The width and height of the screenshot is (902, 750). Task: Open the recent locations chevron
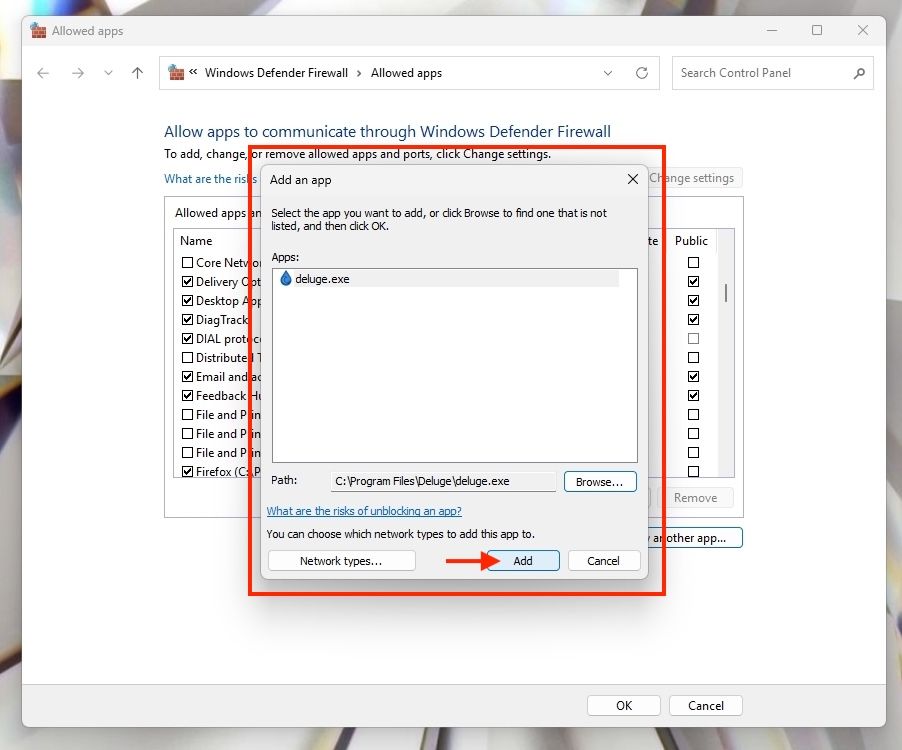pyautogui.click(x=109, y=73)
